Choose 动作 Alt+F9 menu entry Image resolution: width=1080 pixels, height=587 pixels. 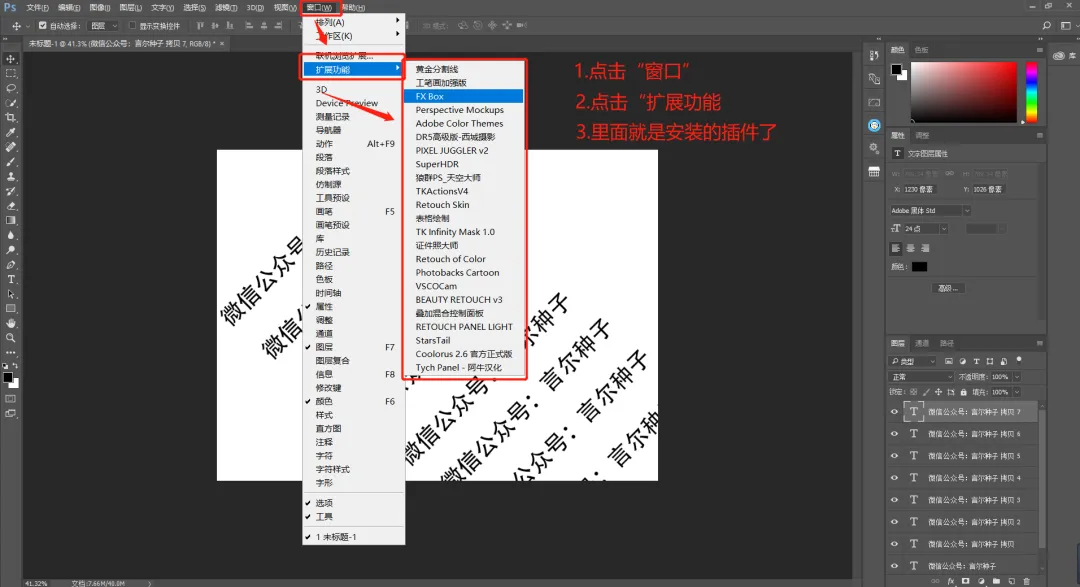pyautogui.click(x=353, y=144)
